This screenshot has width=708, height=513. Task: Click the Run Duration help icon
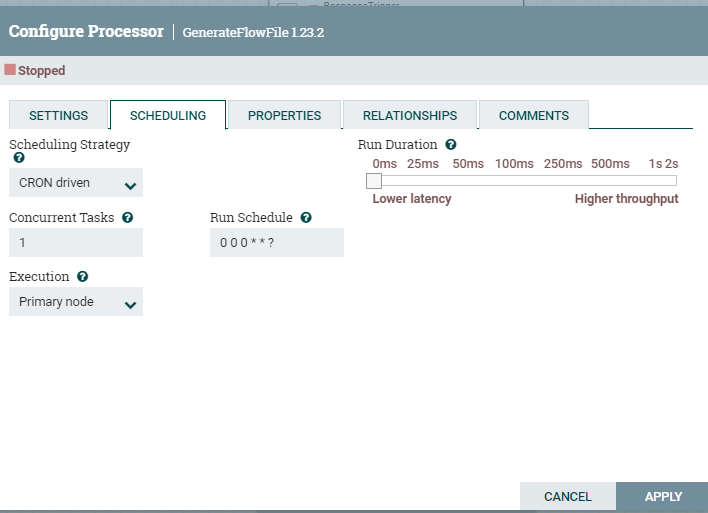451,145
